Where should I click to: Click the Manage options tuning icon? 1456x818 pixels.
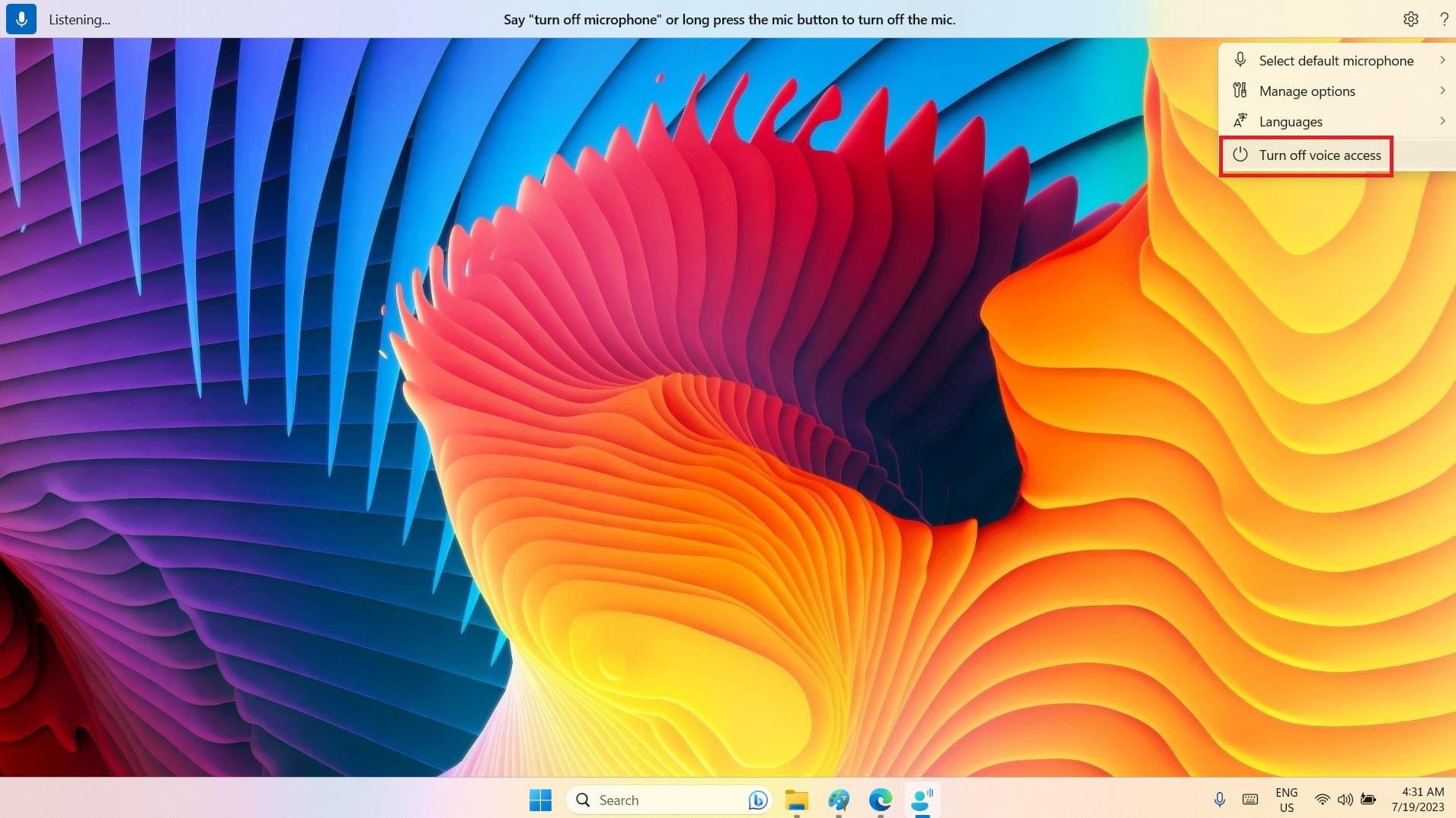tap(1240, 91)
